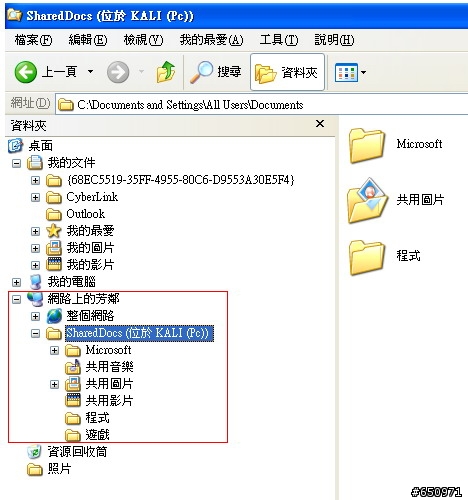
Task: Select 整個網路 globe icon in tree
Action: coord(54,316)
